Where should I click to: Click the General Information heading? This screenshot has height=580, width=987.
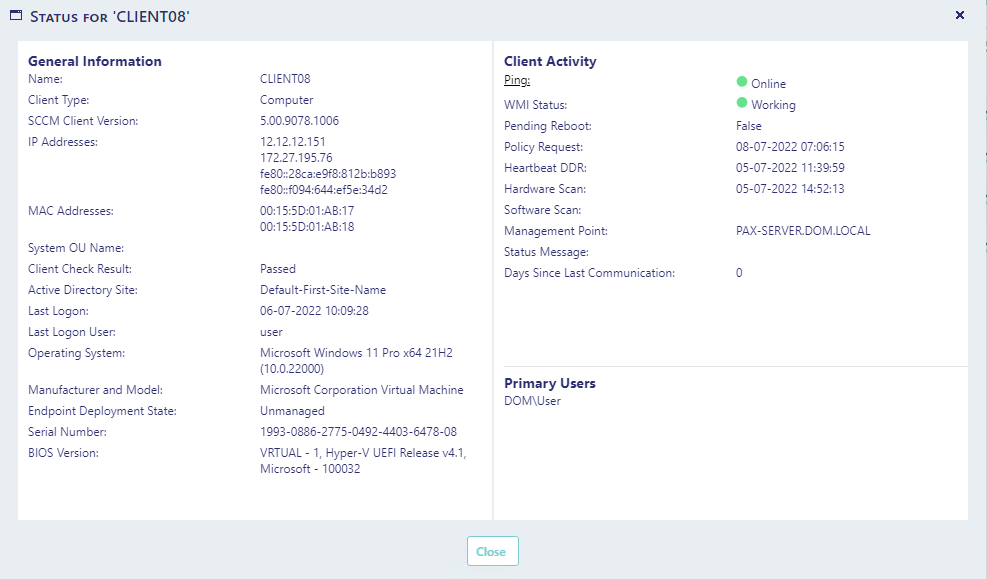pos(94,61)
